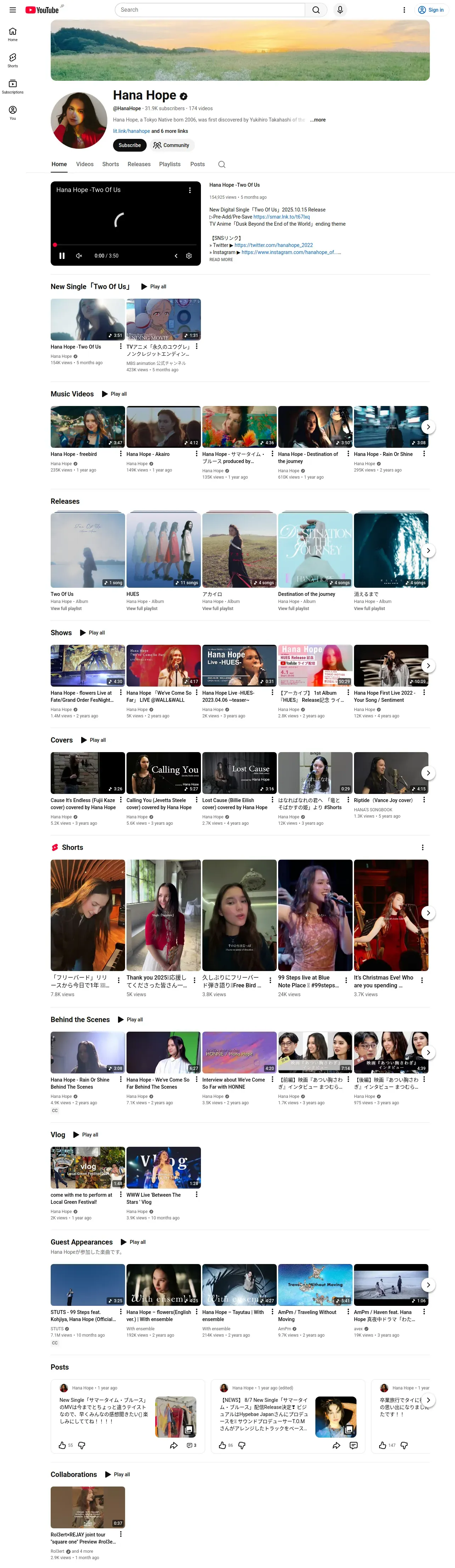The height and width of the screenshot is (1568, 455).
Task: Open the Hana Hope - freebird thumbnail
Action: click(88, 427)
